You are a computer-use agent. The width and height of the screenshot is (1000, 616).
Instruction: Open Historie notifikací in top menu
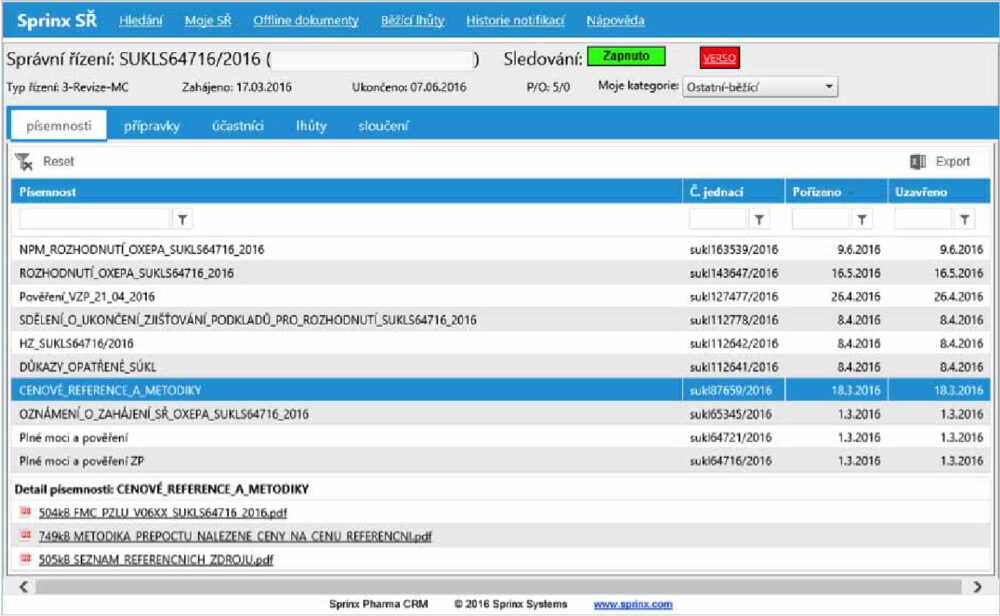coord(515,20)
